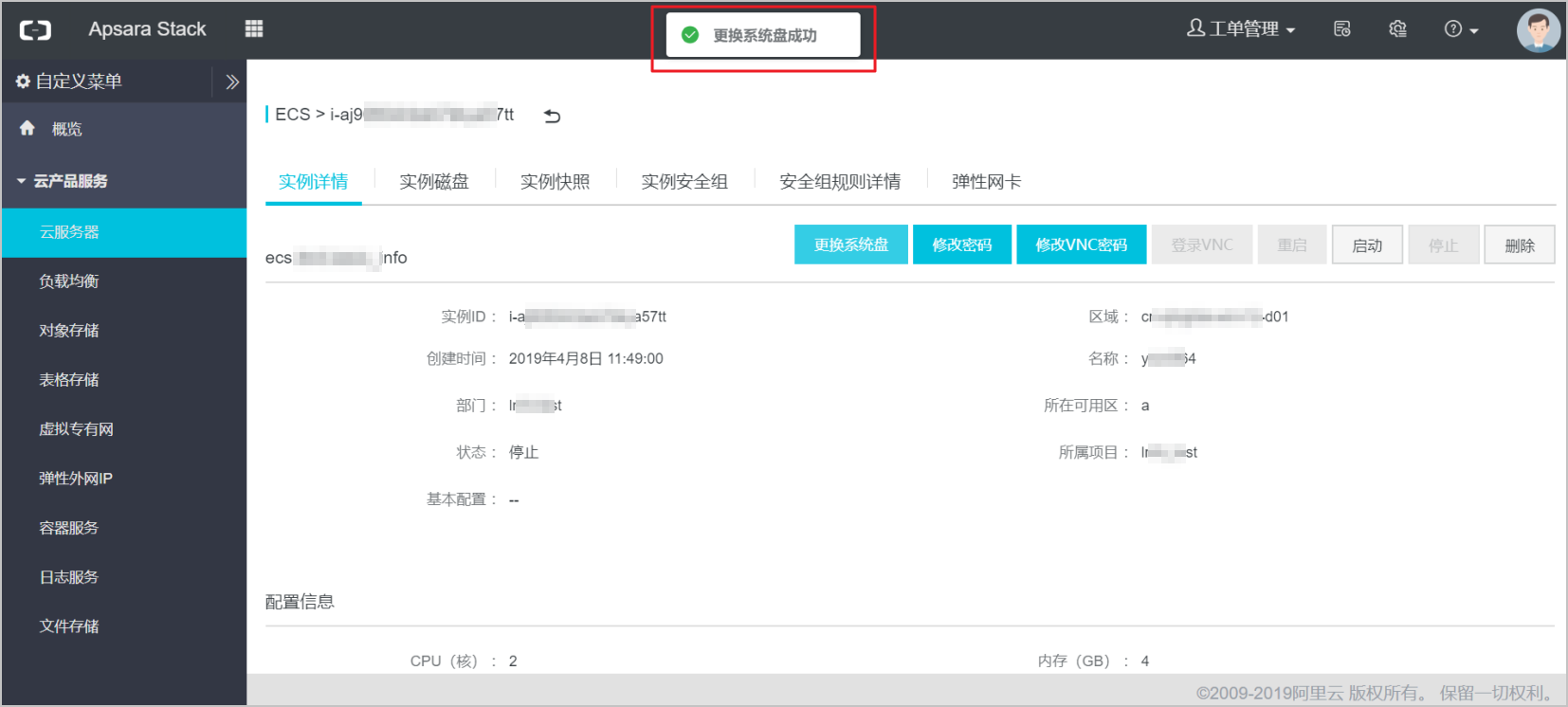Click the 修改VNC密码 button
1568x707 pixels.
tap(1082, 245)
